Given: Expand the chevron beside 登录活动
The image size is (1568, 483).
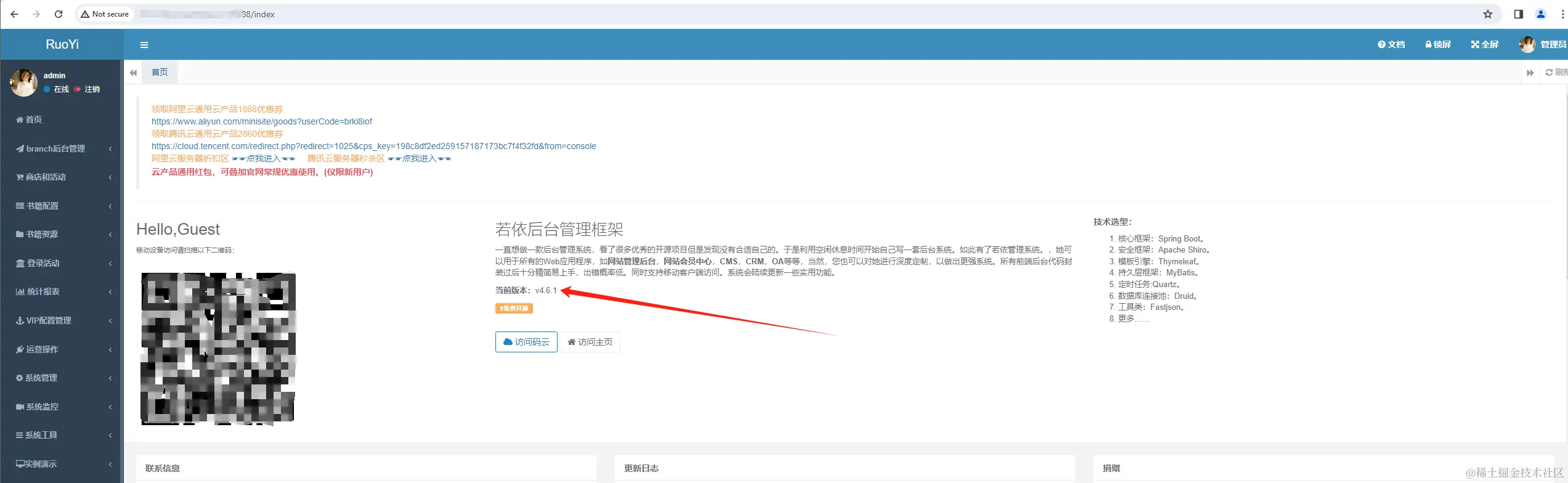Looking at the screenshot, I should click(x=110, y=264).
